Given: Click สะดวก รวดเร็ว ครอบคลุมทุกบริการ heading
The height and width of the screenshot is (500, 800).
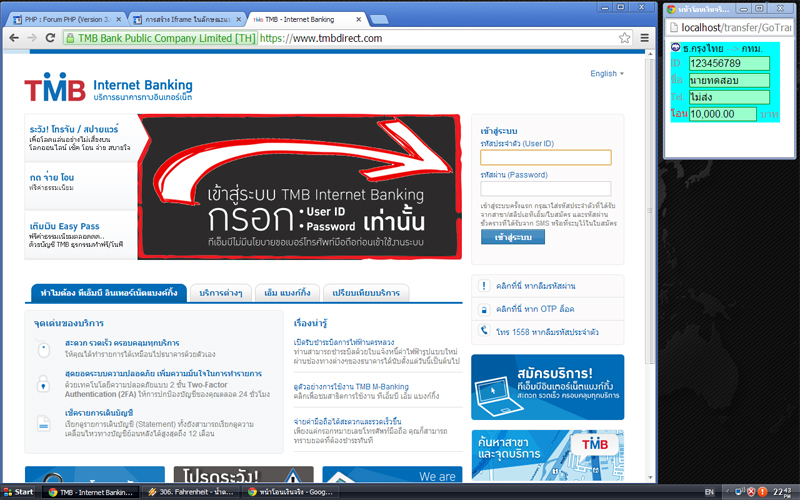Looking at the screenshot, I should tap(122, 343).
